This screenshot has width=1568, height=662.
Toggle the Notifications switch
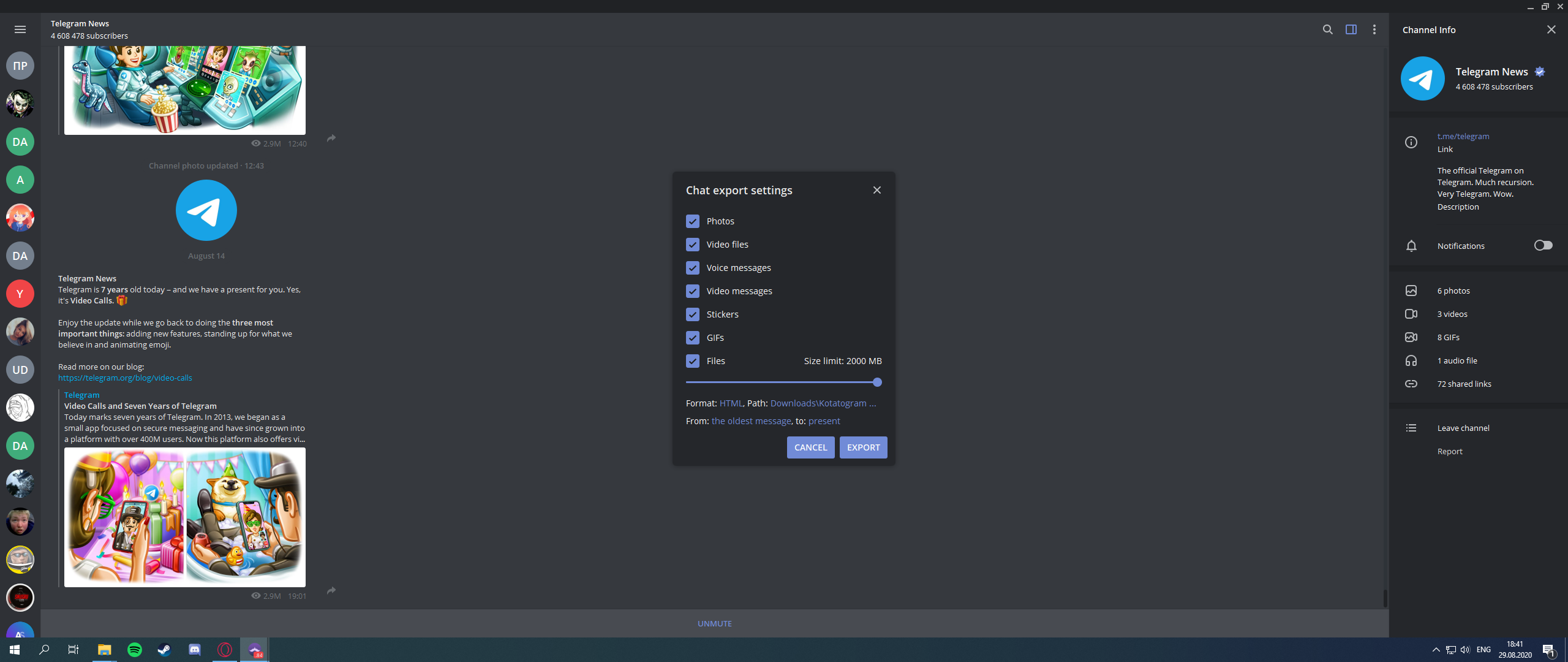click(1543, 245)
